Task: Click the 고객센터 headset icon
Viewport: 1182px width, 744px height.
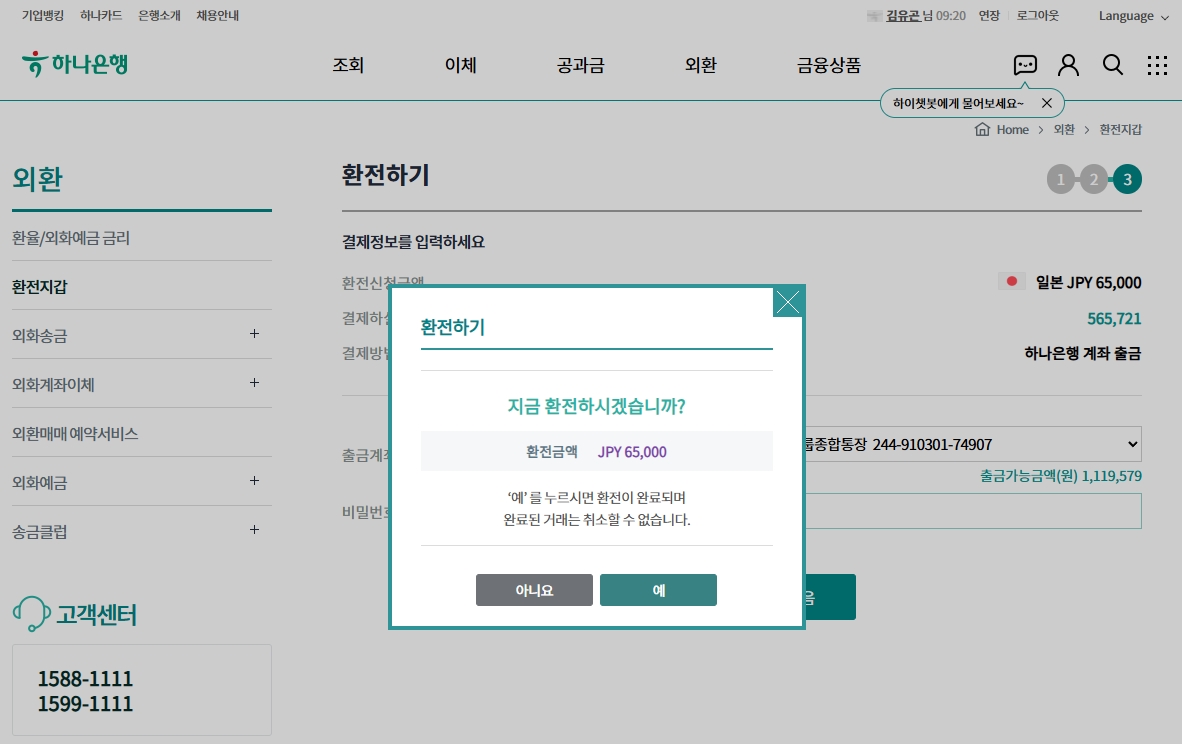Action: 31,612
